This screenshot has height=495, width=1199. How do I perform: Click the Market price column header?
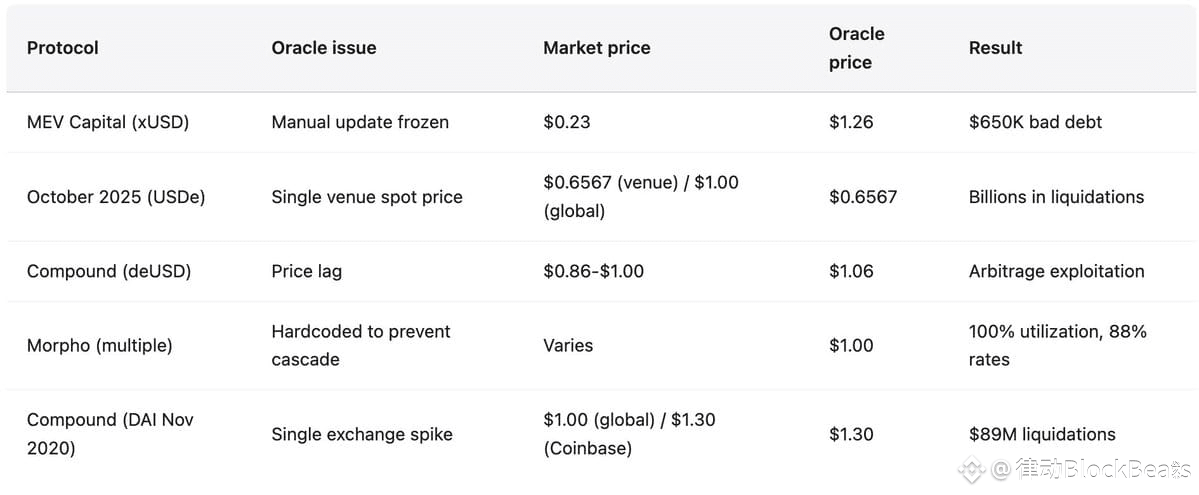(596, 47)
